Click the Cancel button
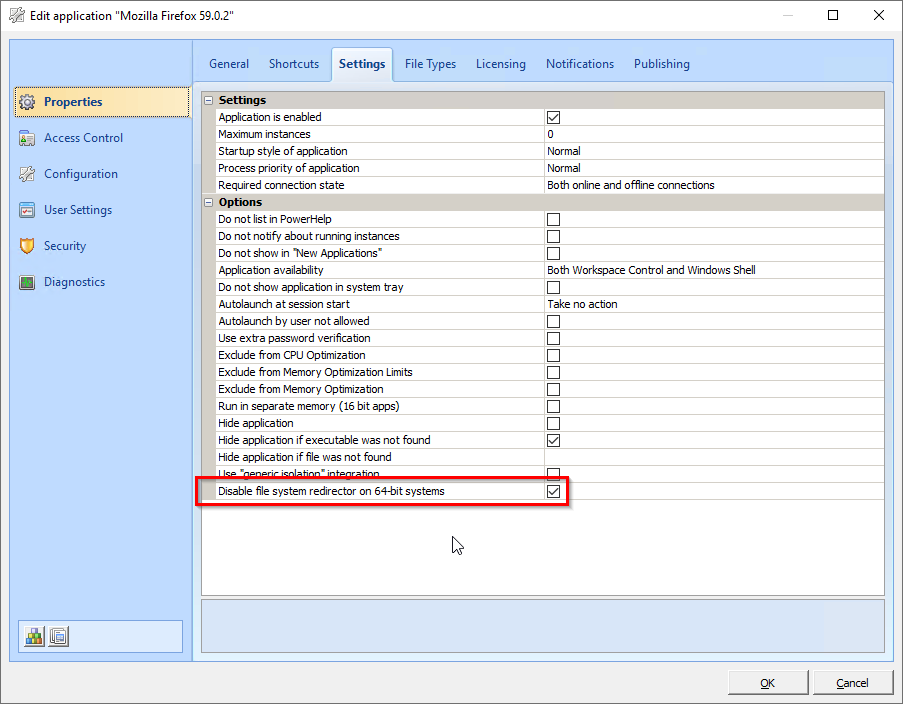 point(852,682)
